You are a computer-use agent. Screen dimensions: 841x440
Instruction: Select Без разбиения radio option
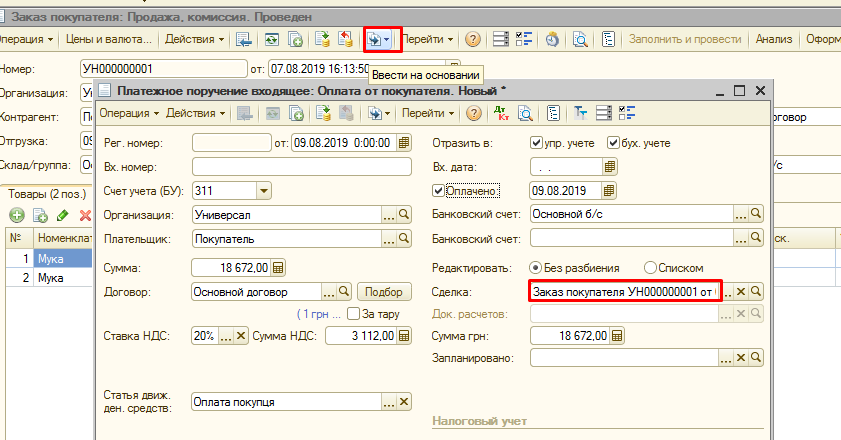[x=535, y=267]
